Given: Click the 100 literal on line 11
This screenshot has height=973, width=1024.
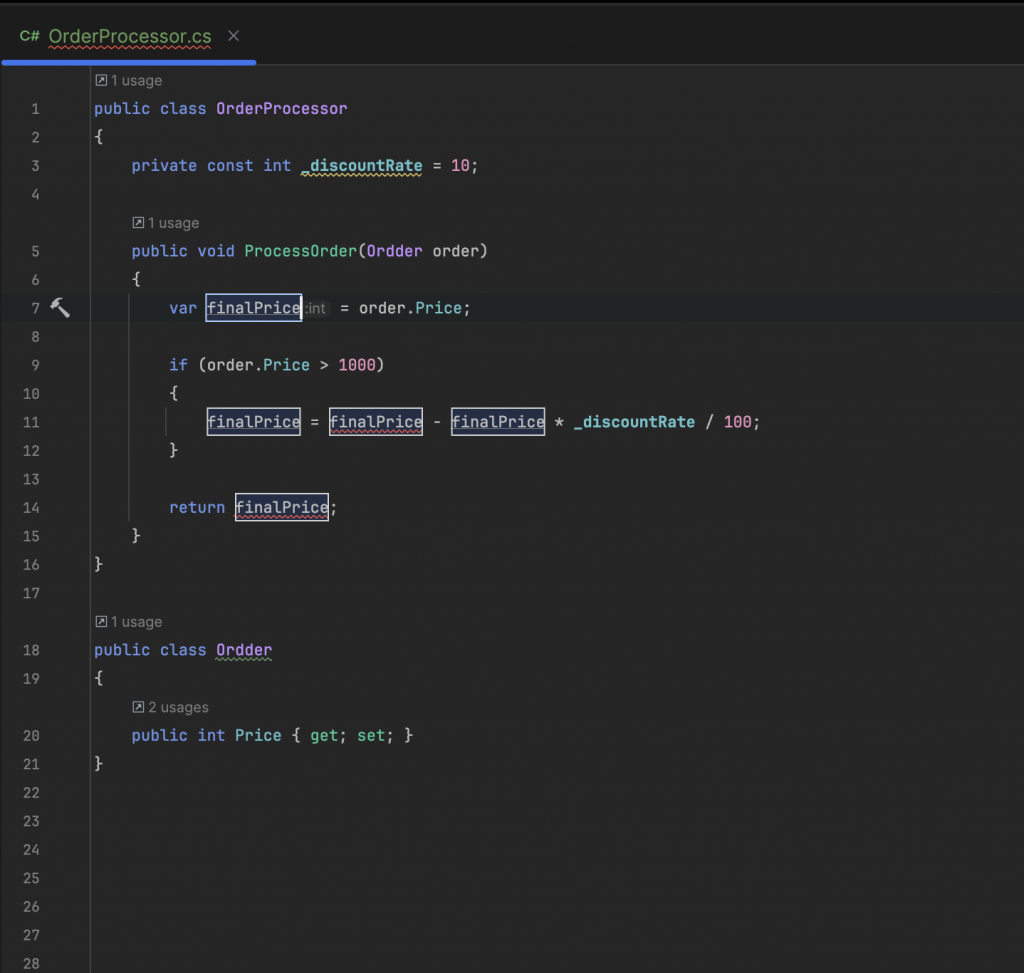Looking at the screenshot, I should click(x=737, y=422).
